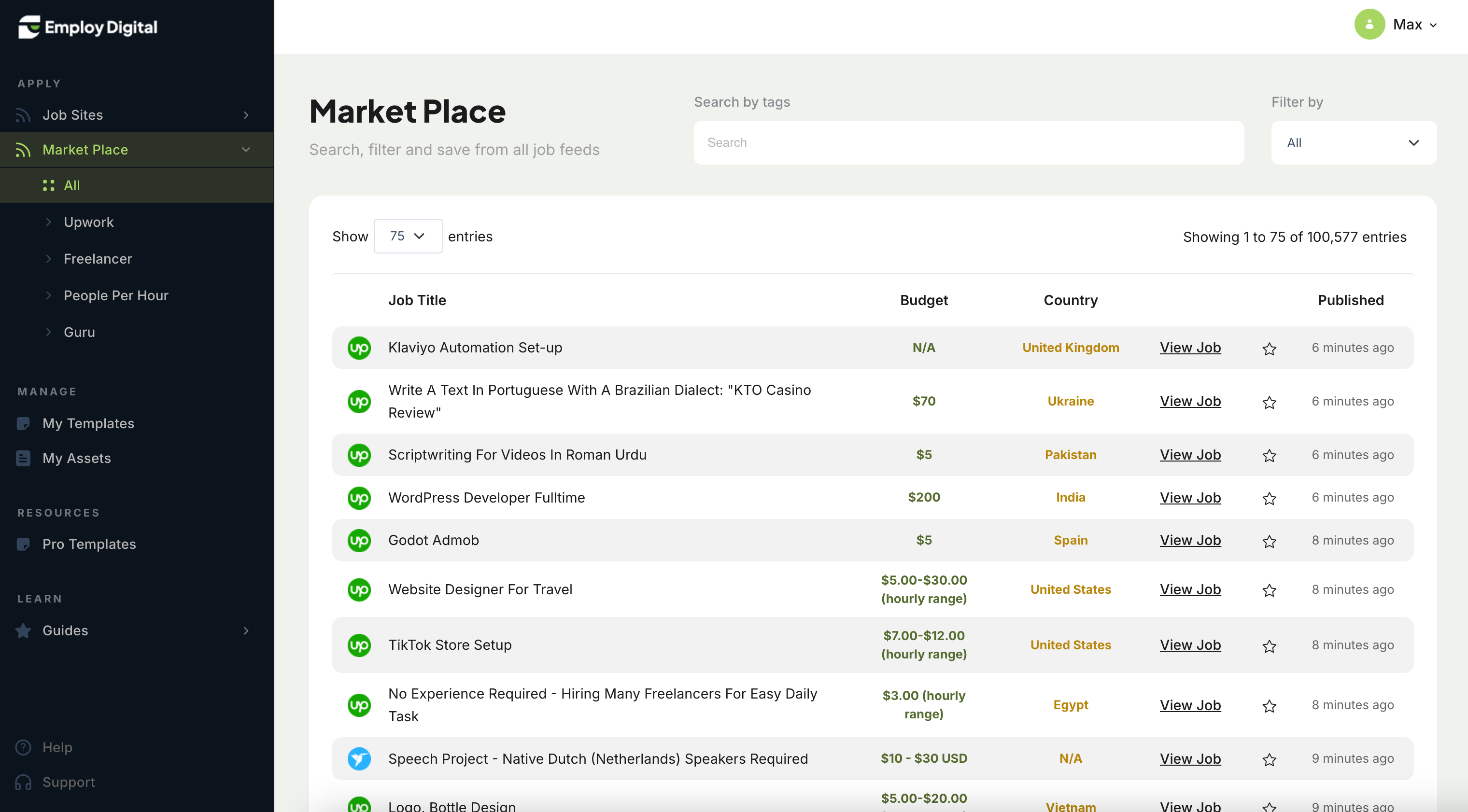Click Upwork logo on Godot Admob row
1468x812 pixels.
(x=359, y=541)
